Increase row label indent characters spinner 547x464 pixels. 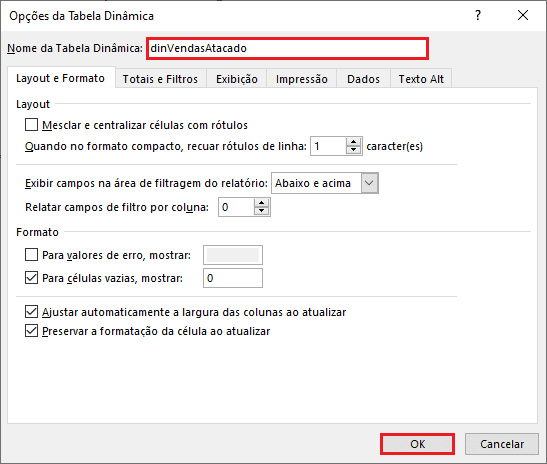pos(353,142)
